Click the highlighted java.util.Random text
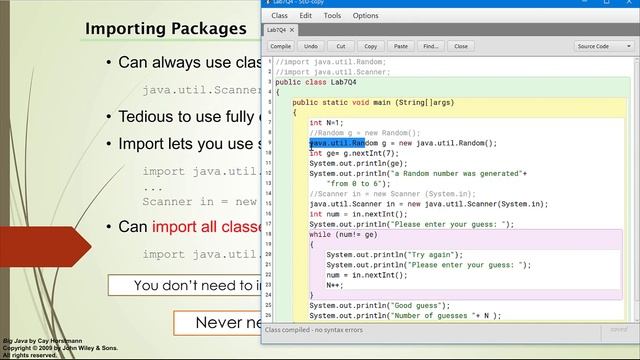This screenshot has height=360, width=640. 337,143
